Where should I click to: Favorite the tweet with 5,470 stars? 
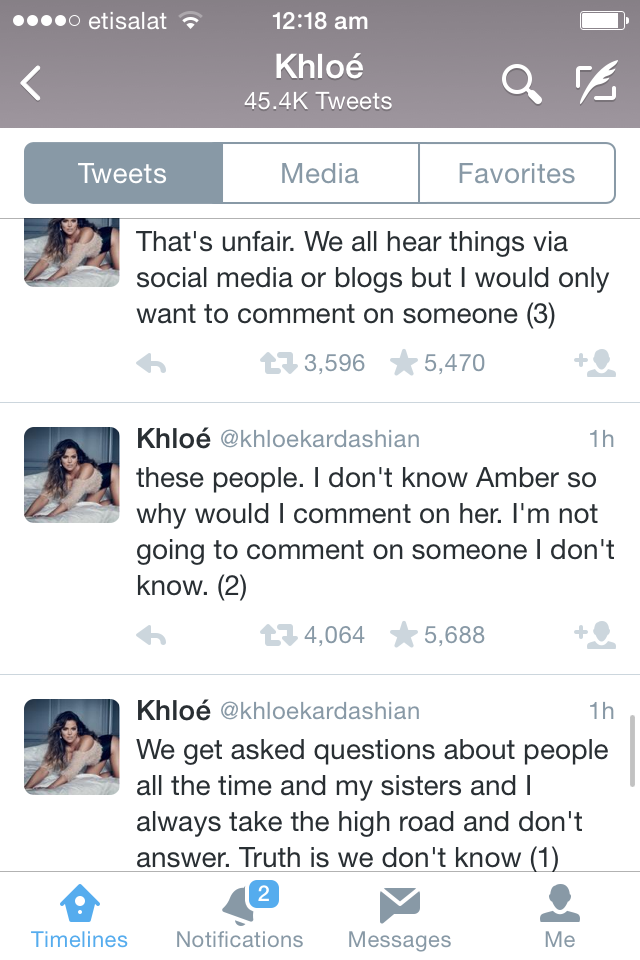(x=404, y=363)
